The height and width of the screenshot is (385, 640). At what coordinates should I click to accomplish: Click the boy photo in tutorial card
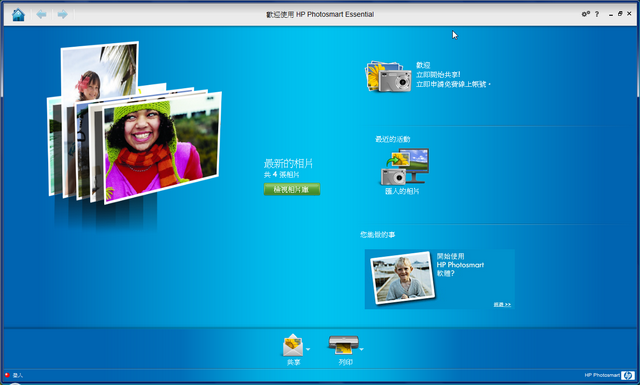click(x=402, y=278)
